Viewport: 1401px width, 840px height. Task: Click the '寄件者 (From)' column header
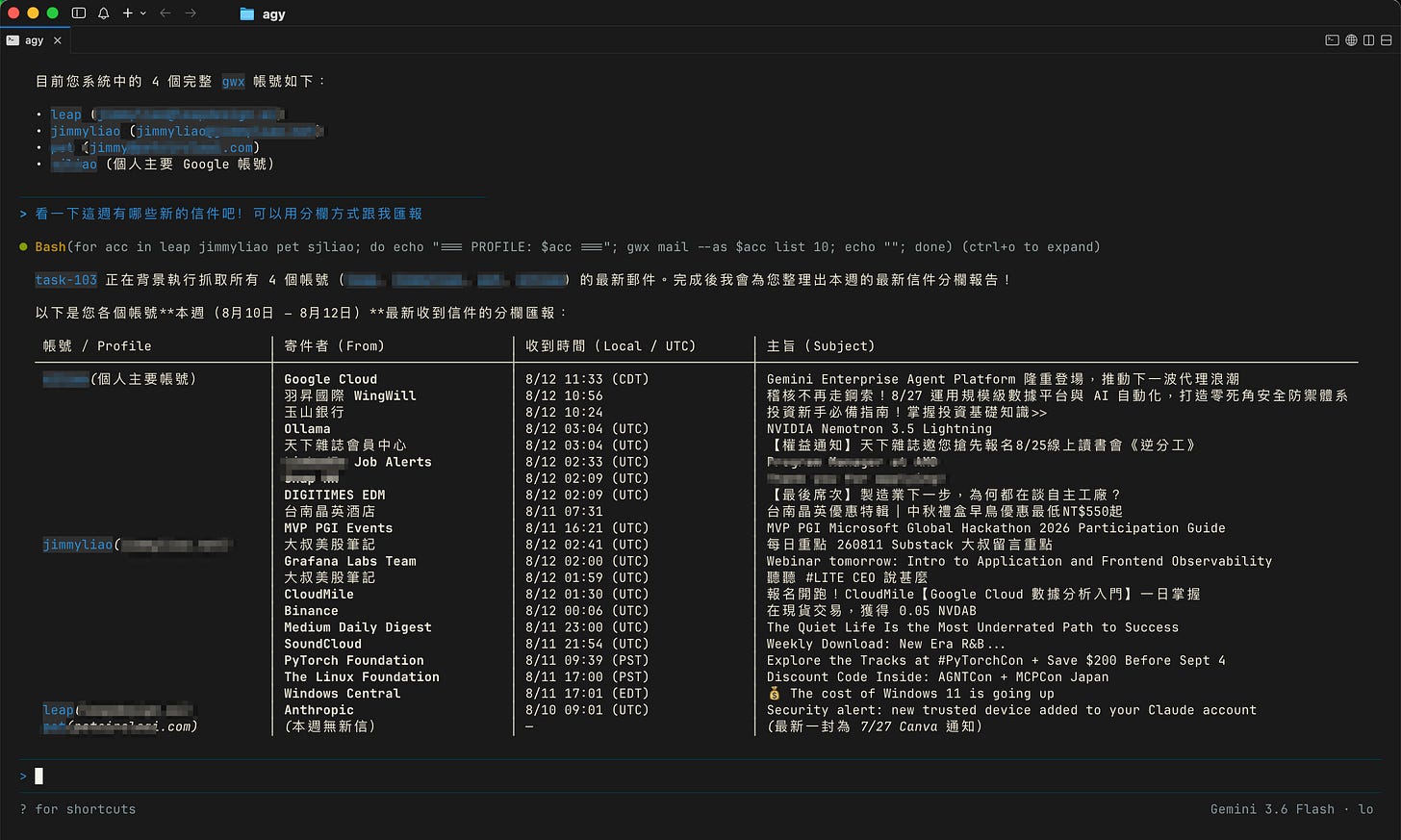[x=334, y=346]
